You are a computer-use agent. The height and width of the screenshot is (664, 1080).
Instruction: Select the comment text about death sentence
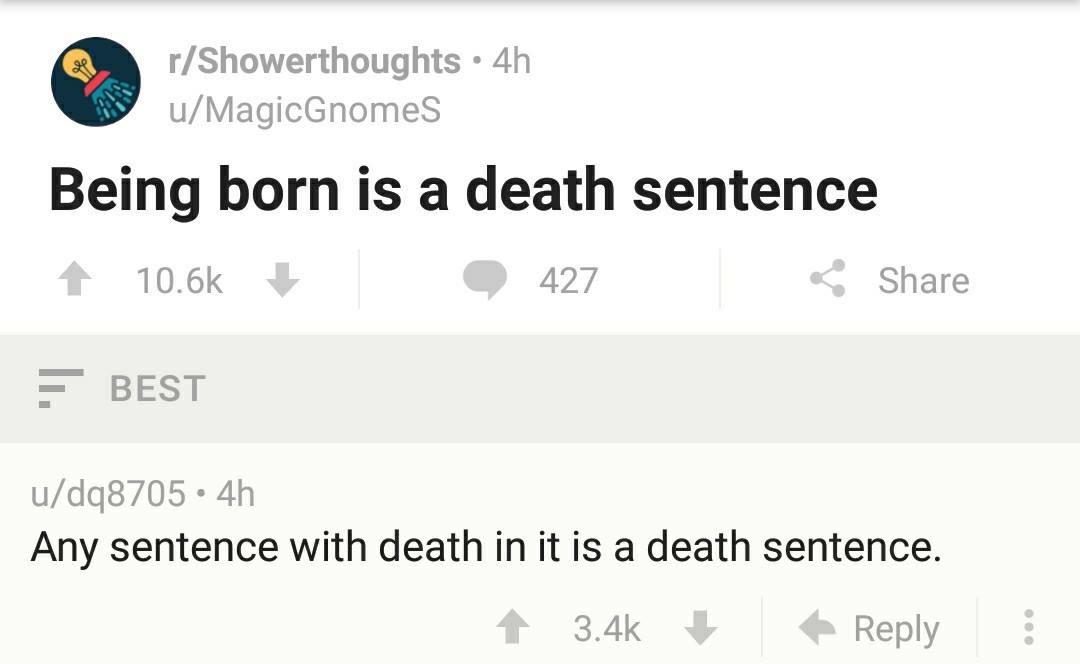(486, 548)
